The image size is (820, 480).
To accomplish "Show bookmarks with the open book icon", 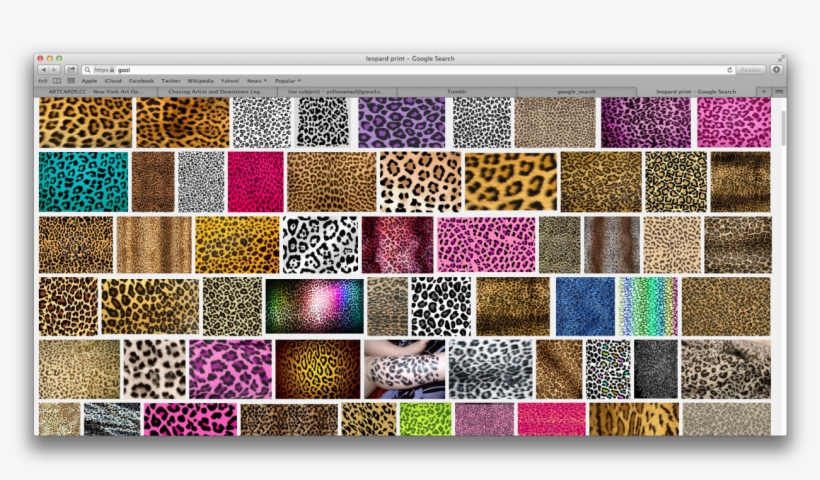I will (57, 81).
